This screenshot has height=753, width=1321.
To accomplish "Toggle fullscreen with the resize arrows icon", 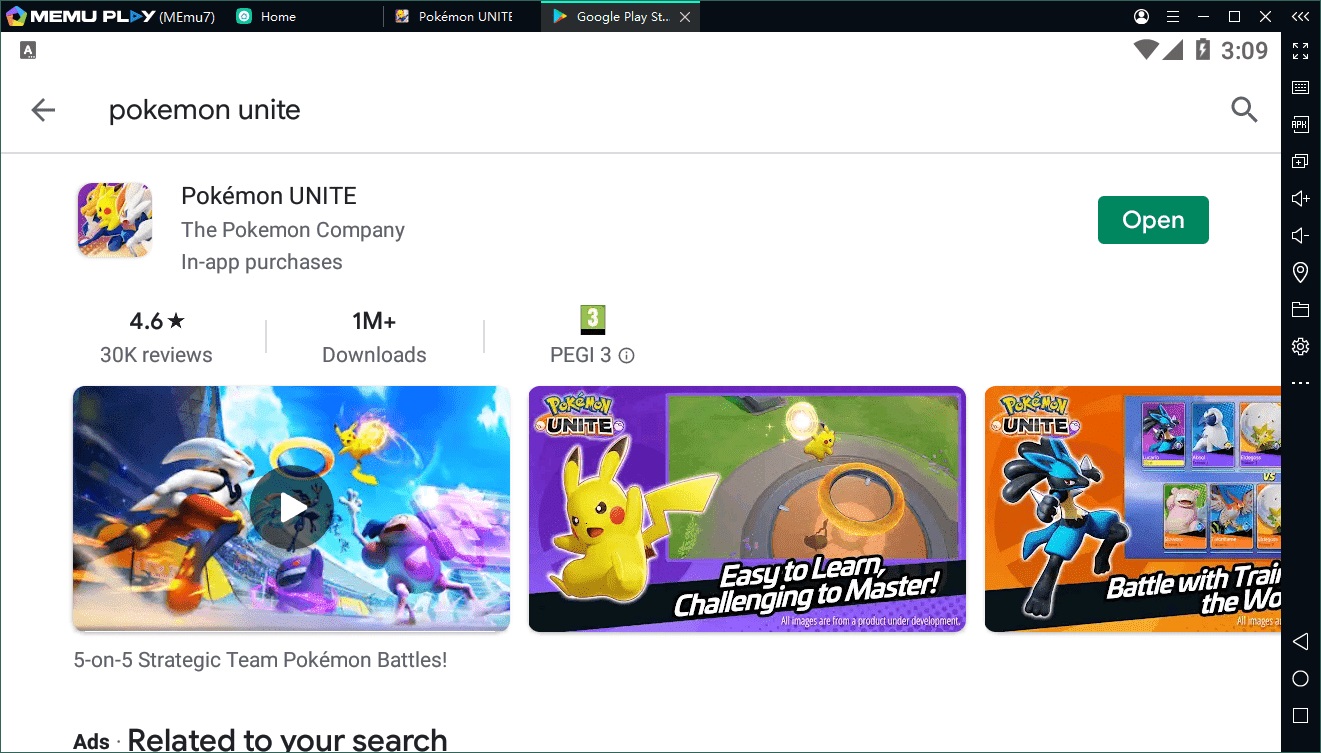I will [x=1300, y=51].
